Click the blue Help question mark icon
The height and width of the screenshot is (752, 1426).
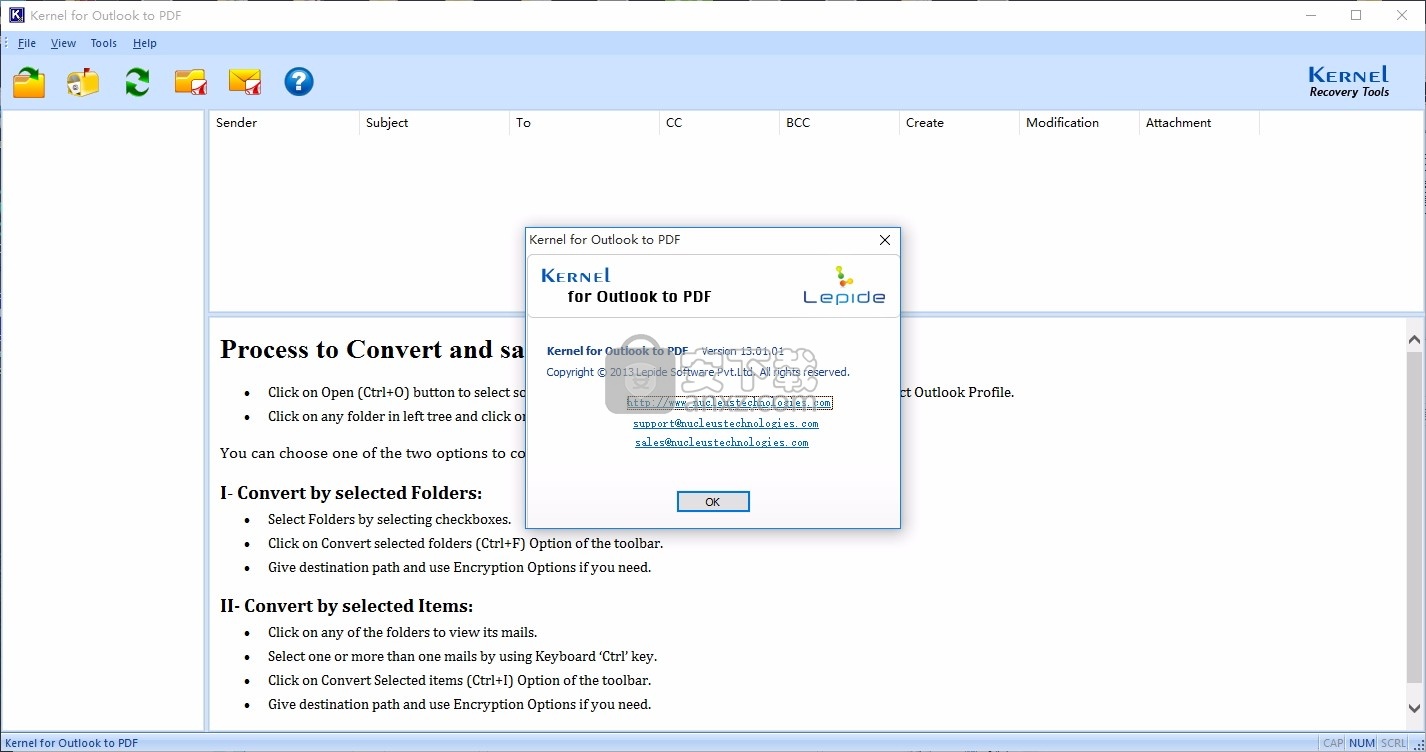299,82
